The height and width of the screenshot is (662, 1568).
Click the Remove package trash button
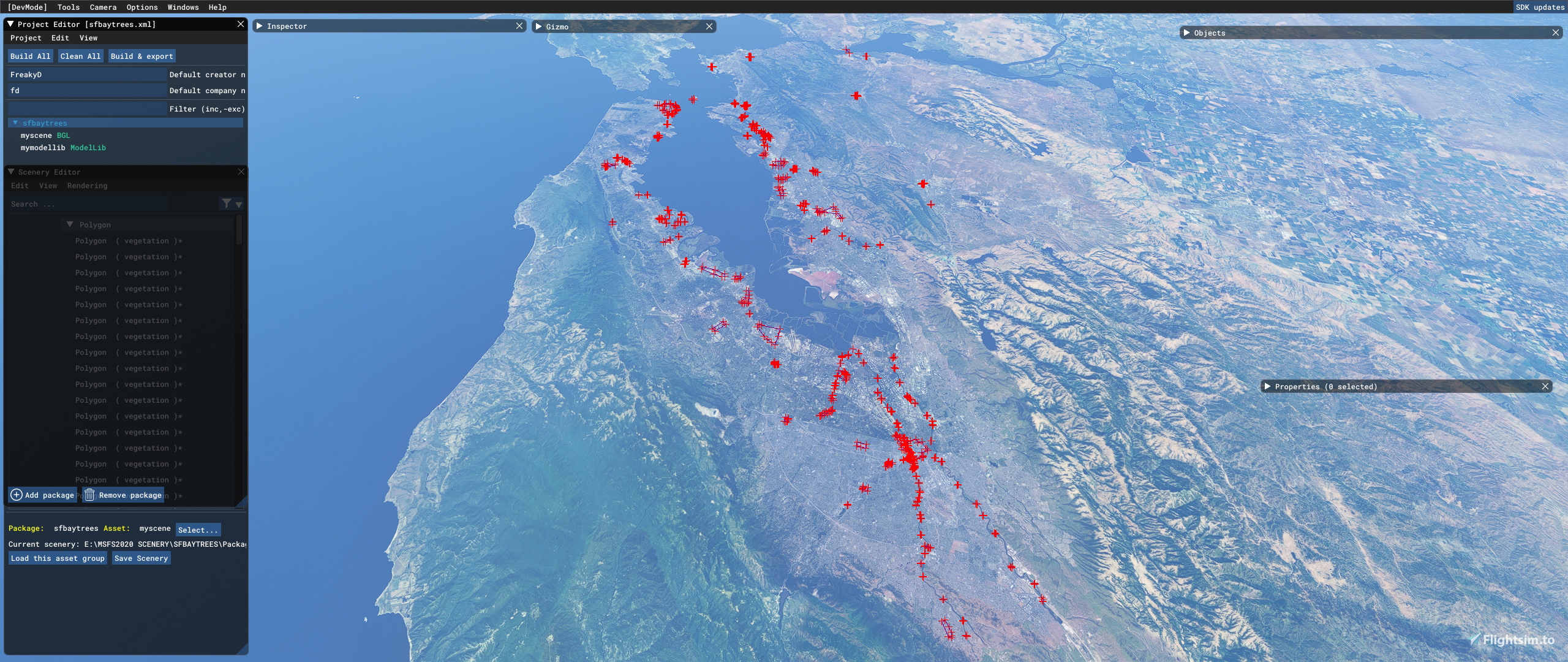tap(123, 495)
